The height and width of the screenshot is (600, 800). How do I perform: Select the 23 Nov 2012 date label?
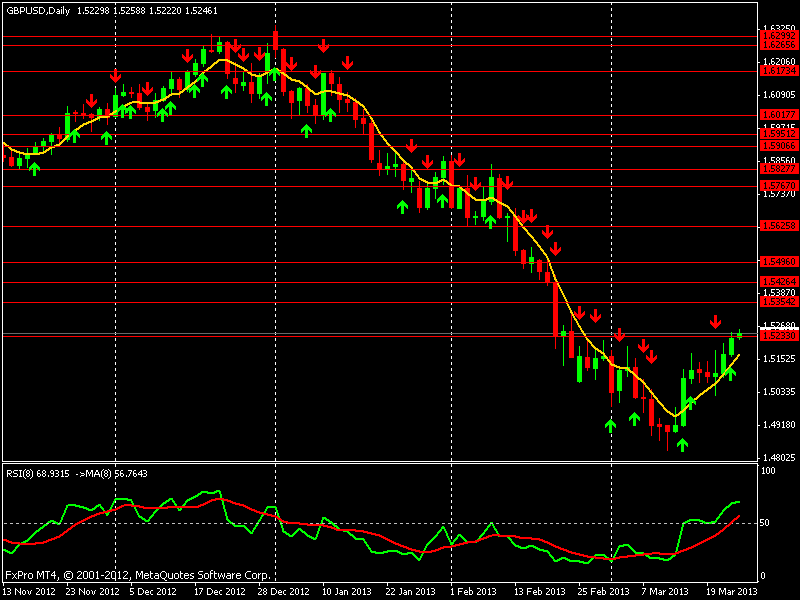tap(92, 592)
